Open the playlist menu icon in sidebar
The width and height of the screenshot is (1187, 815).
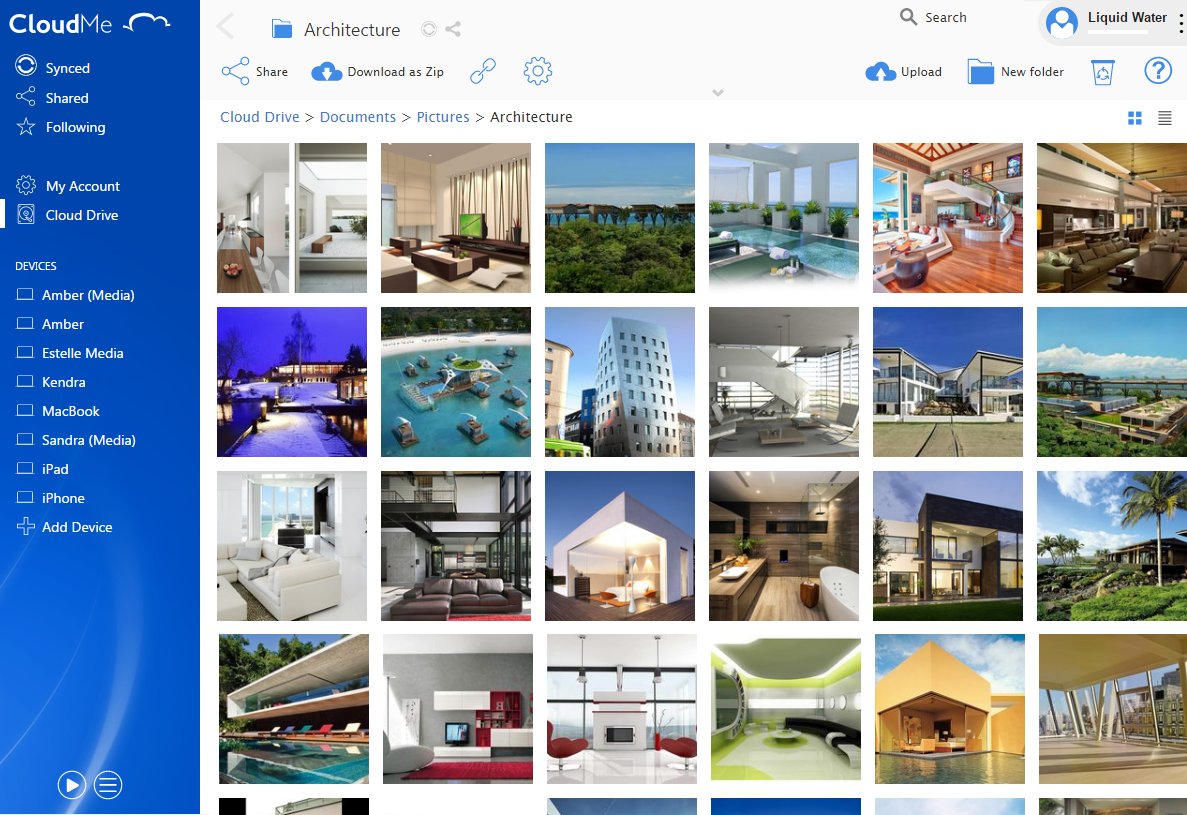click(x=108, y=785)
